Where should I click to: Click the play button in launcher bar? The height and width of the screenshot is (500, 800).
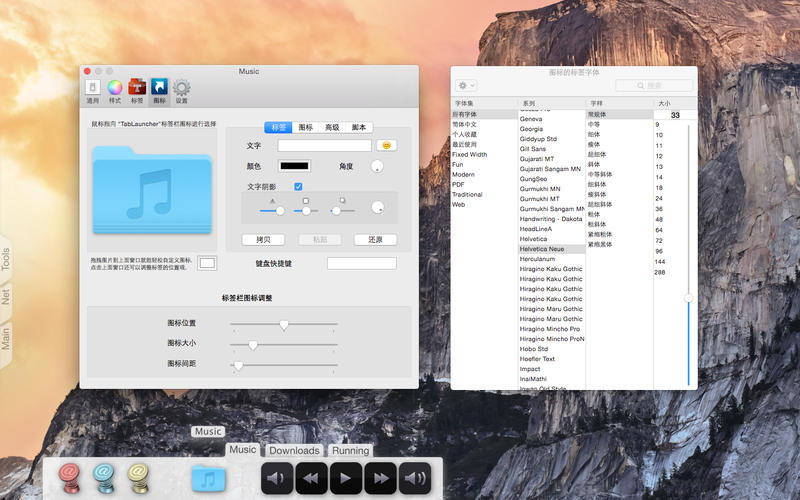point(346,478)
